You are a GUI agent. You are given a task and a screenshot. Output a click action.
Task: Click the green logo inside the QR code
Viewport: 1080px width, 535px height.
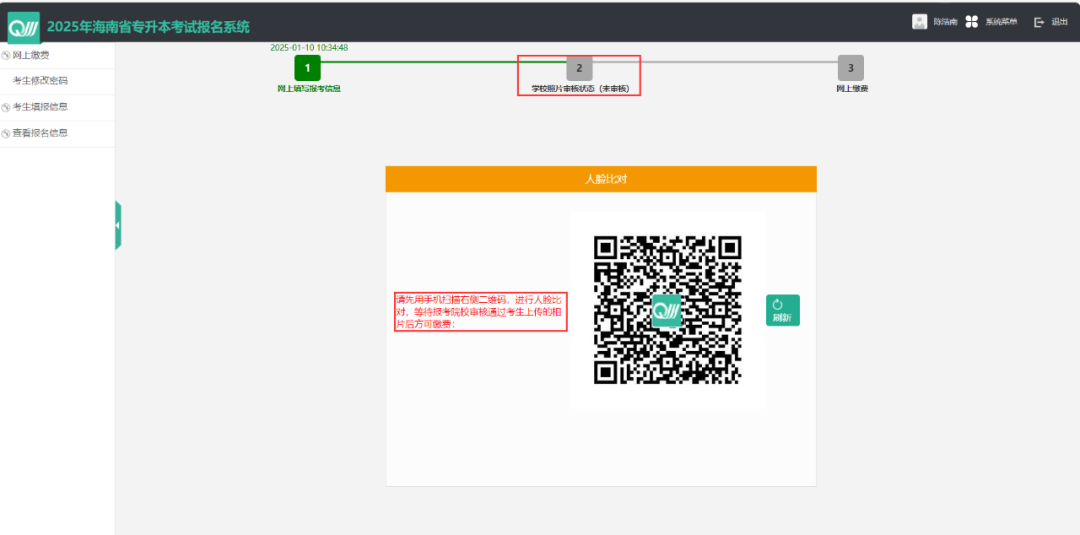click(666, 311)
